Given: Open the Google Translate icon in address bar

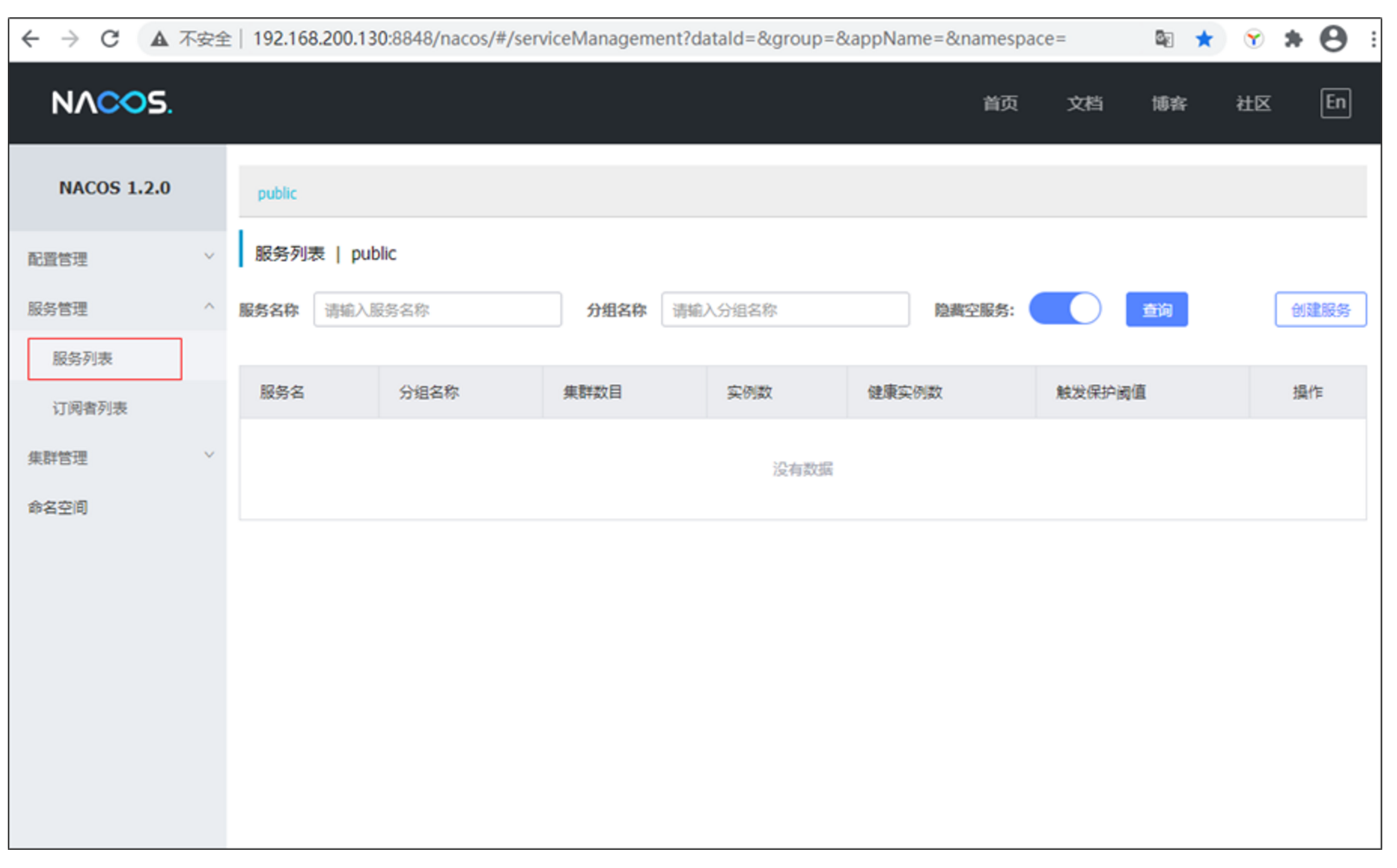Looking at the screenshot, I should point(1164,38).
